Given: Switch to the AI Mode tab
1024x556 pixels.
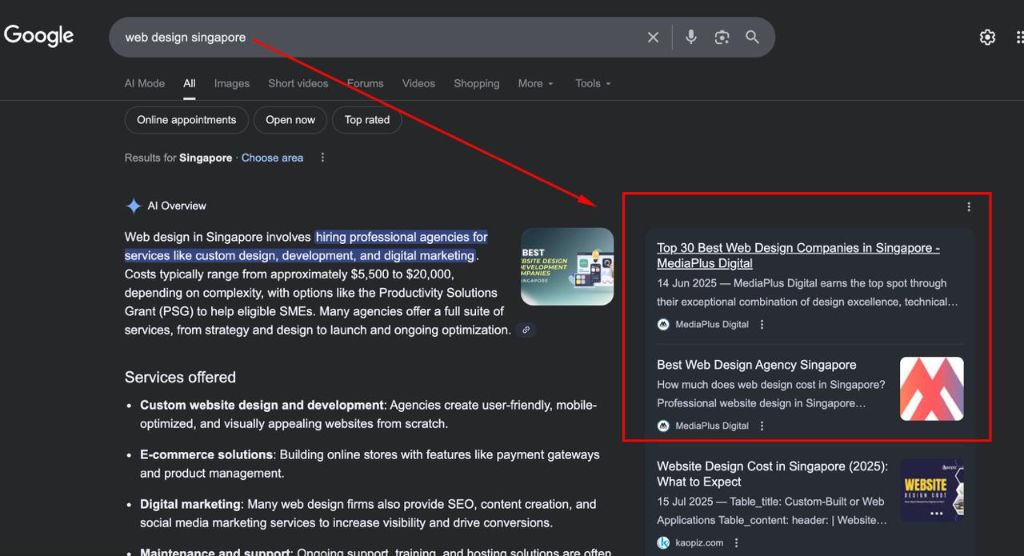Looking at the screenshot, I should (144, 84).
